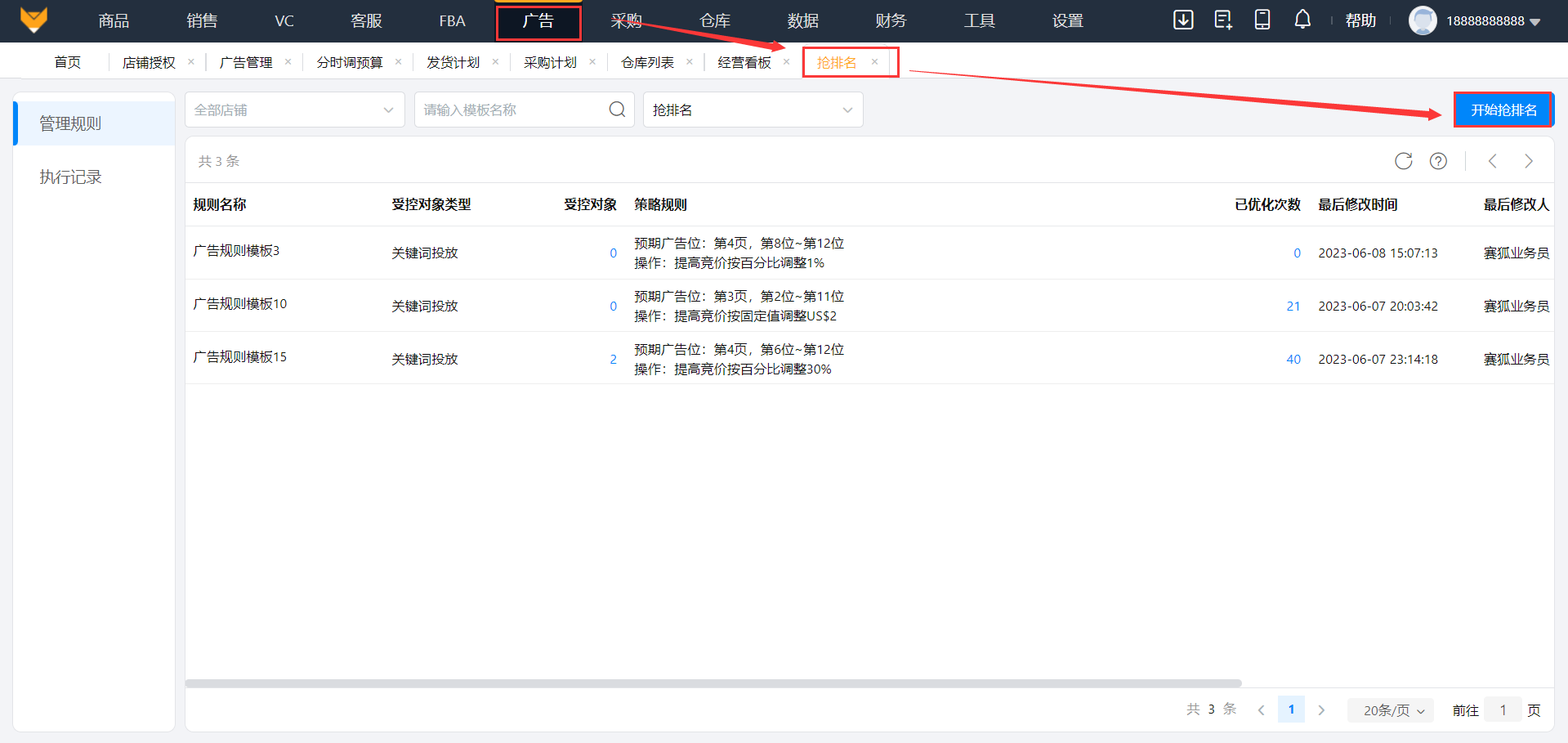Close the 经营看板 tab
The image size is (1568, 743).
pyautogui.click(x=786, y=61)
